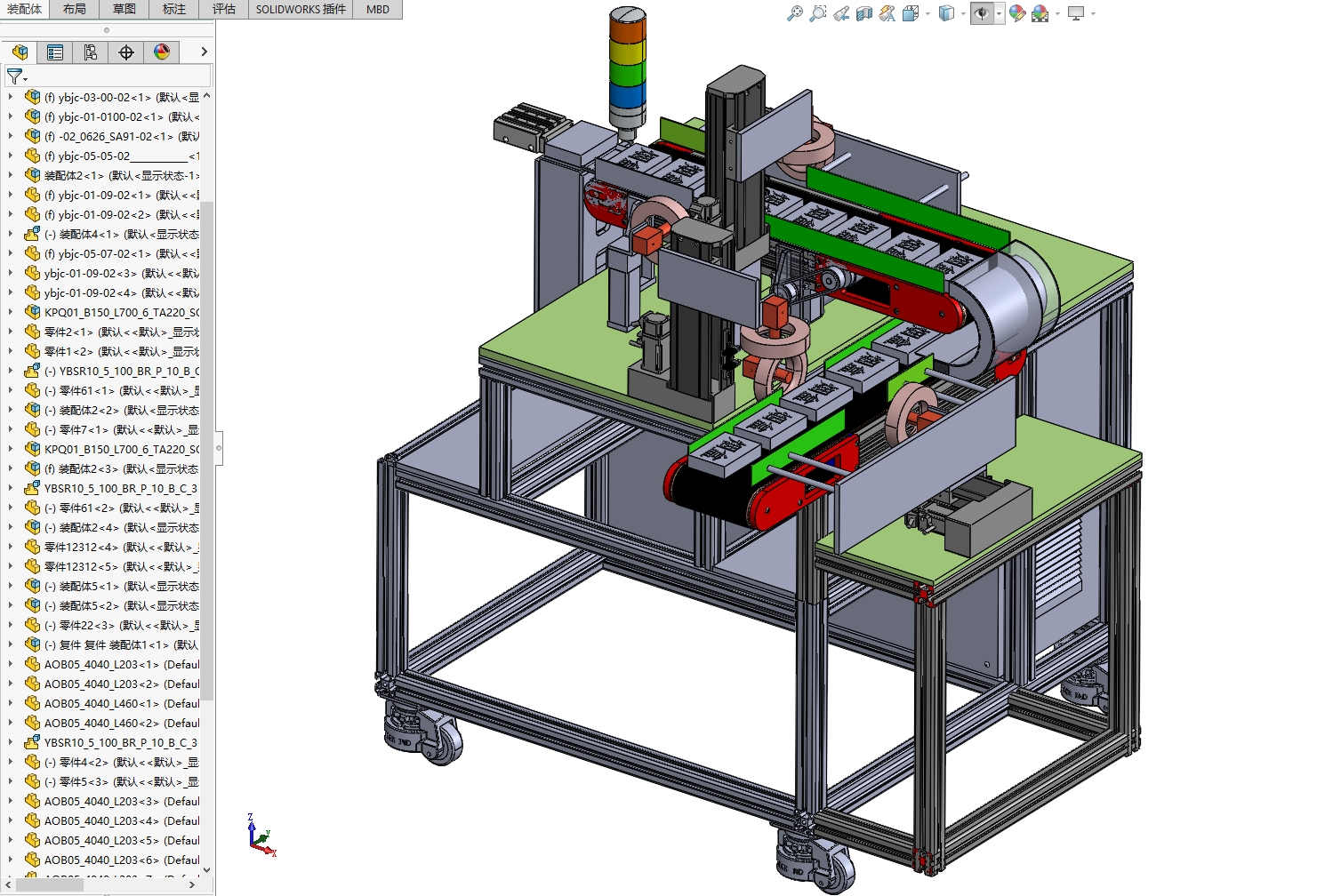The height and width of the screenshot is (896, 1325).
Task: Select the ybjc-01-09-02<2> component
Action: tap(112, 214)
